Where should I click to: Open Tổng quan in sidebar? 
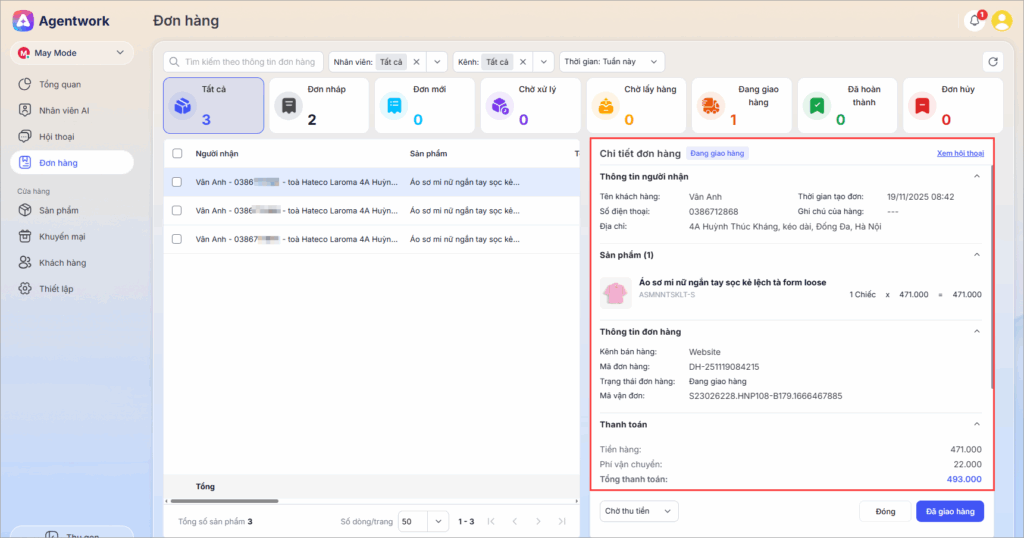coord(59,84)
